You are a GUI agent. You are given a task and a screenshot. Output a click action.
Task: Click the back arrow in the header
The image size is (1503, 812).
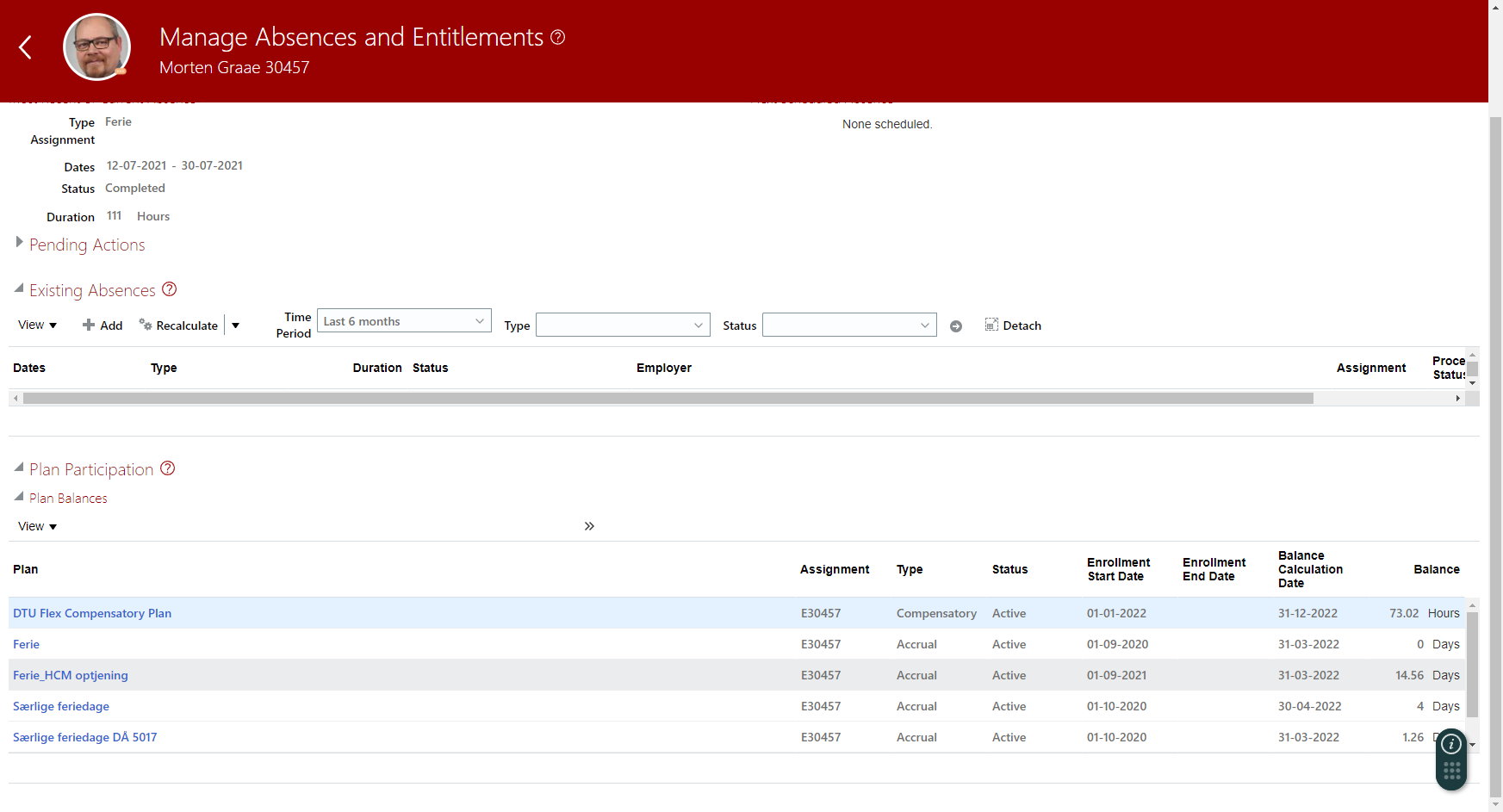26,47
